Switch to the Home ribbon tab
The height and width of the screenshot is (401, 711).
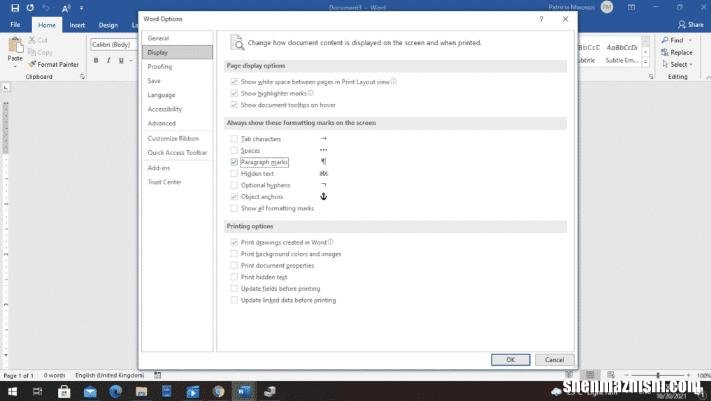[47, 25]
